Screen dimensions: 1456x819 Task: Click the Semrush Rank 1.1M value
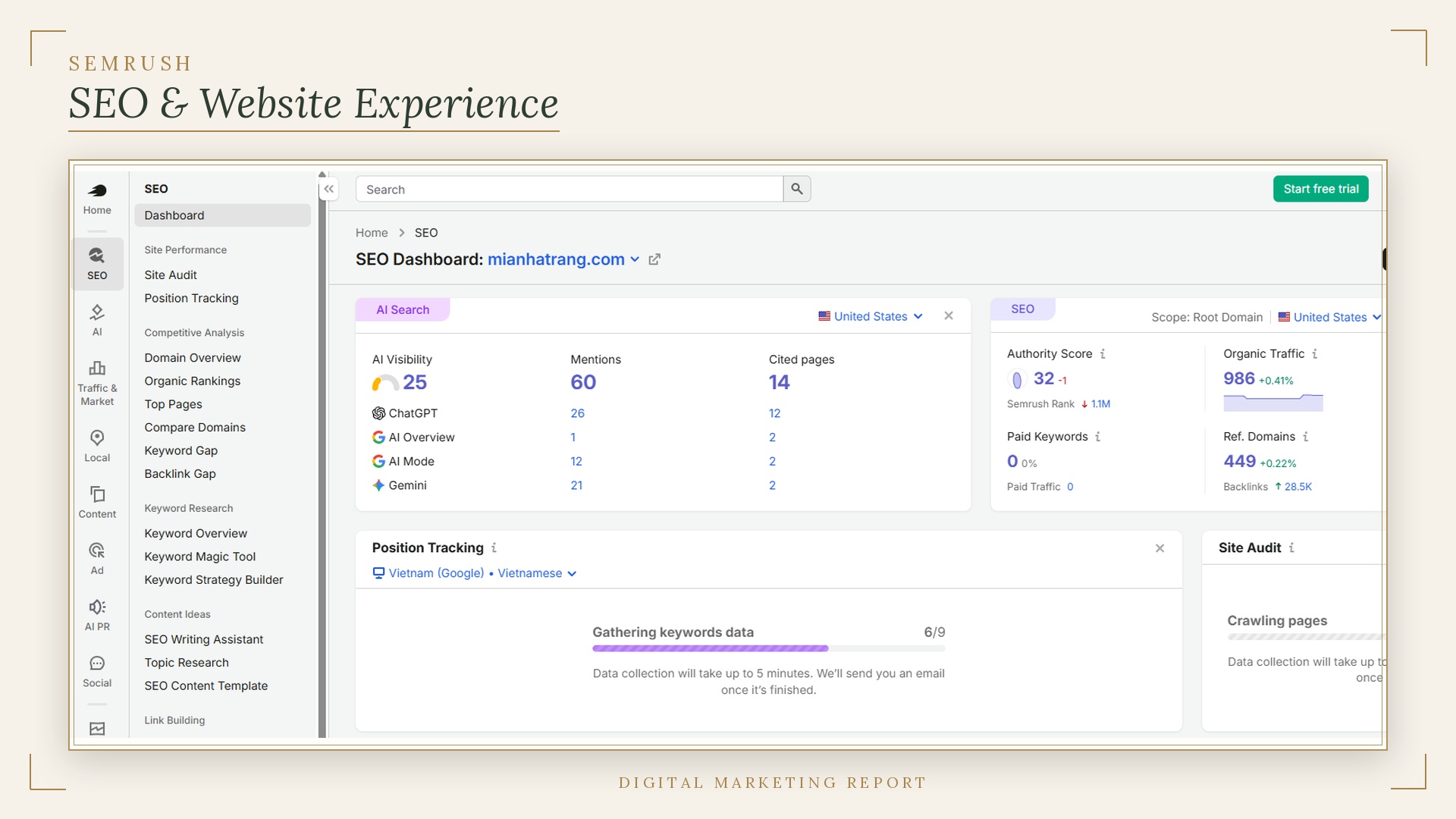coord(1100,404)
